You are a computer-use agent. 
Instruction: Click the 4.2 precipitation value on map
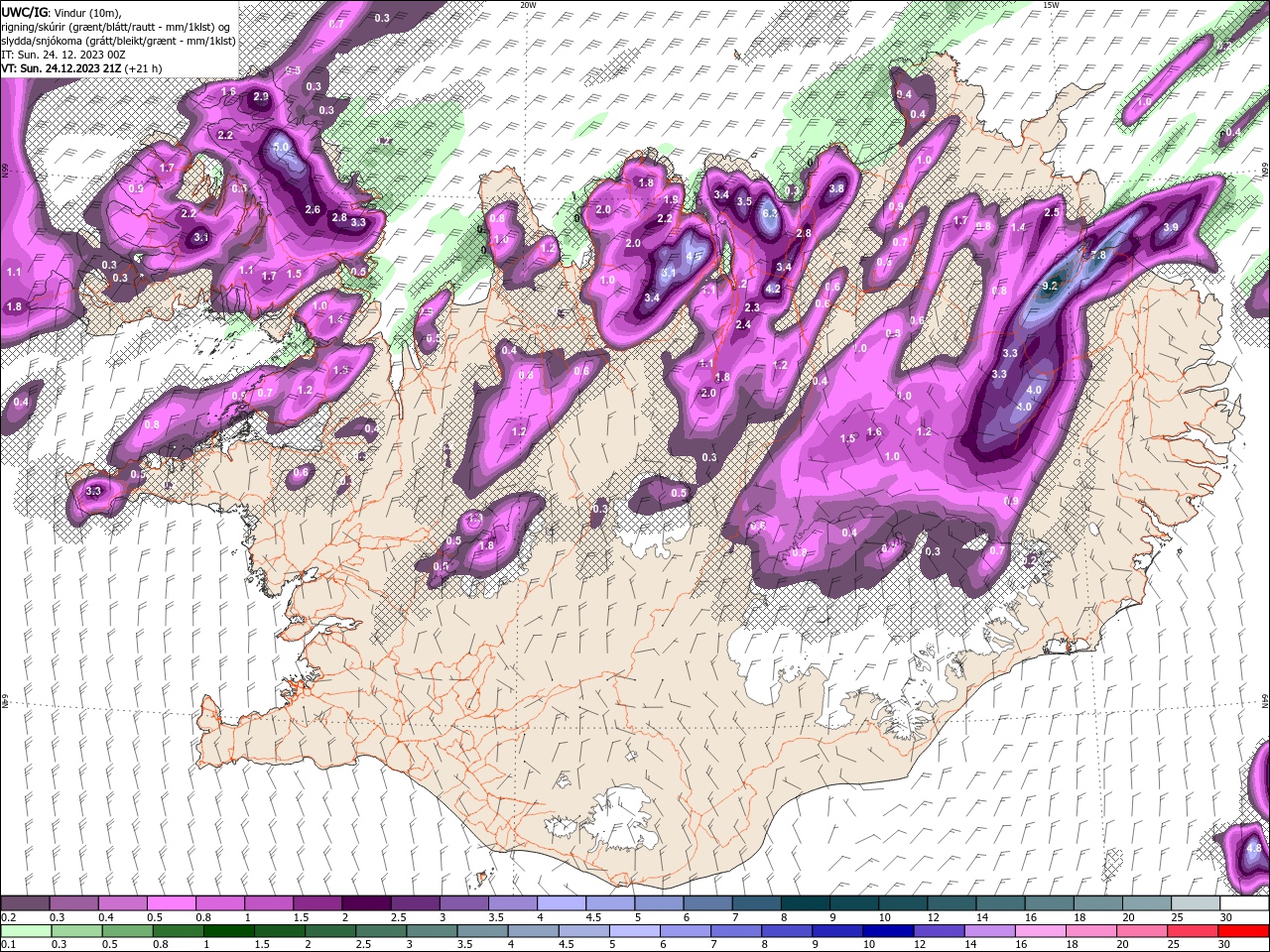[x=775, y=289]
